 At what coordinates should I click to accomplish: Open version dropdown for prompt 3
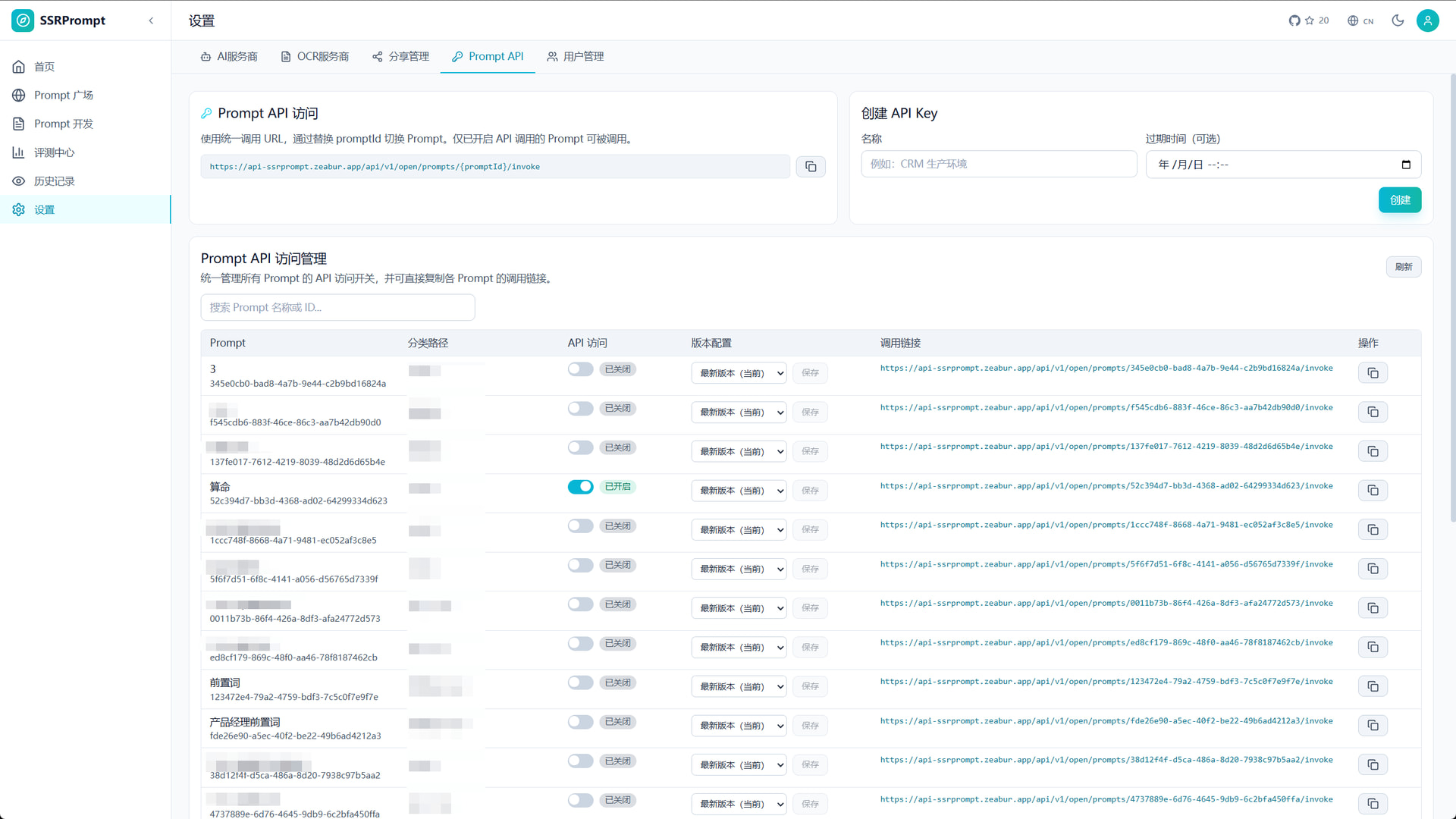tap(739, 373)
